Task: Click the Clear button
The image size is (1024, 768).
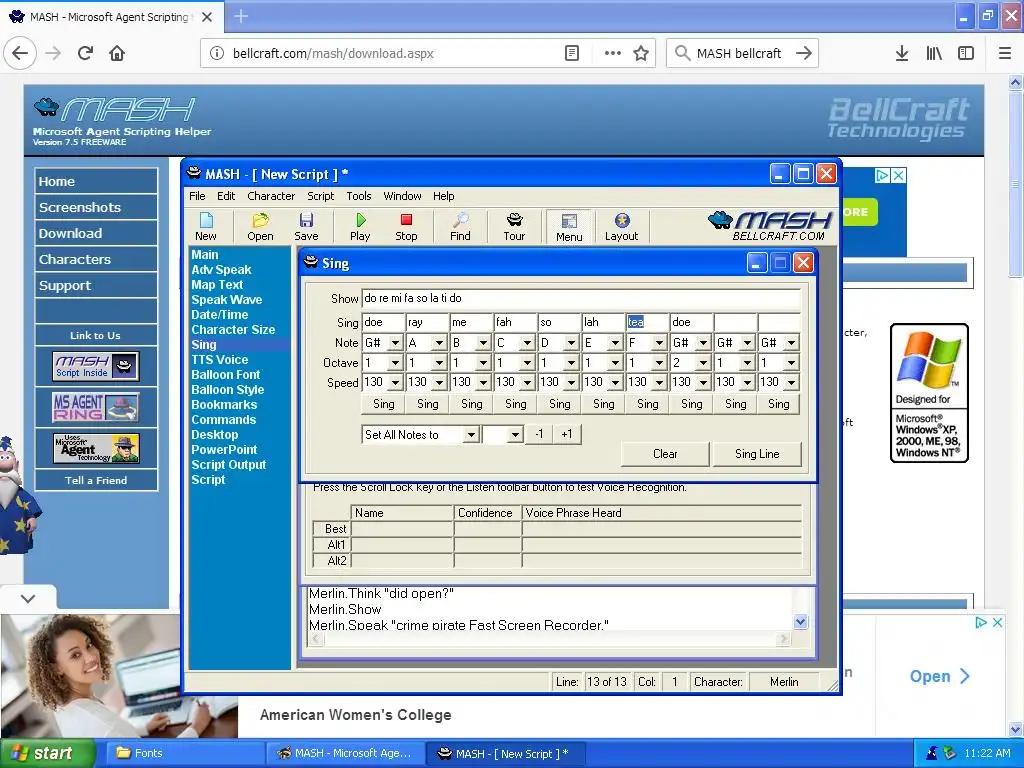Action: click(x=665, y=454)
